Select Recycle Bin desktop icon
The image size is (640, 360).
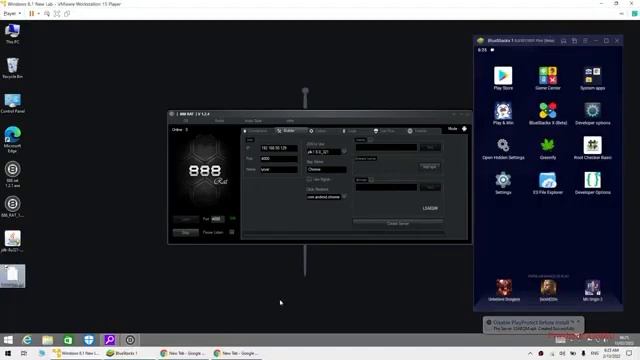[12, 68]
